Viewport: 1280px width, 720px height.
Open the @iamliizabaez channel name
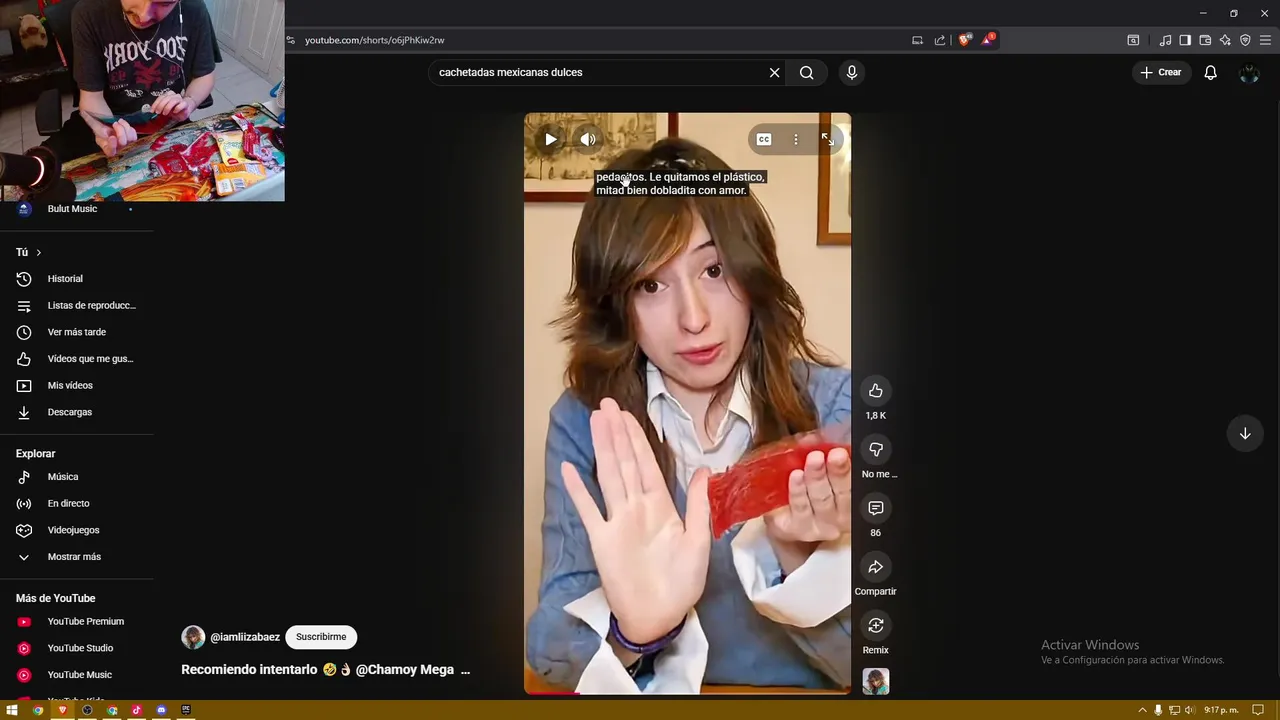[245, 637]
